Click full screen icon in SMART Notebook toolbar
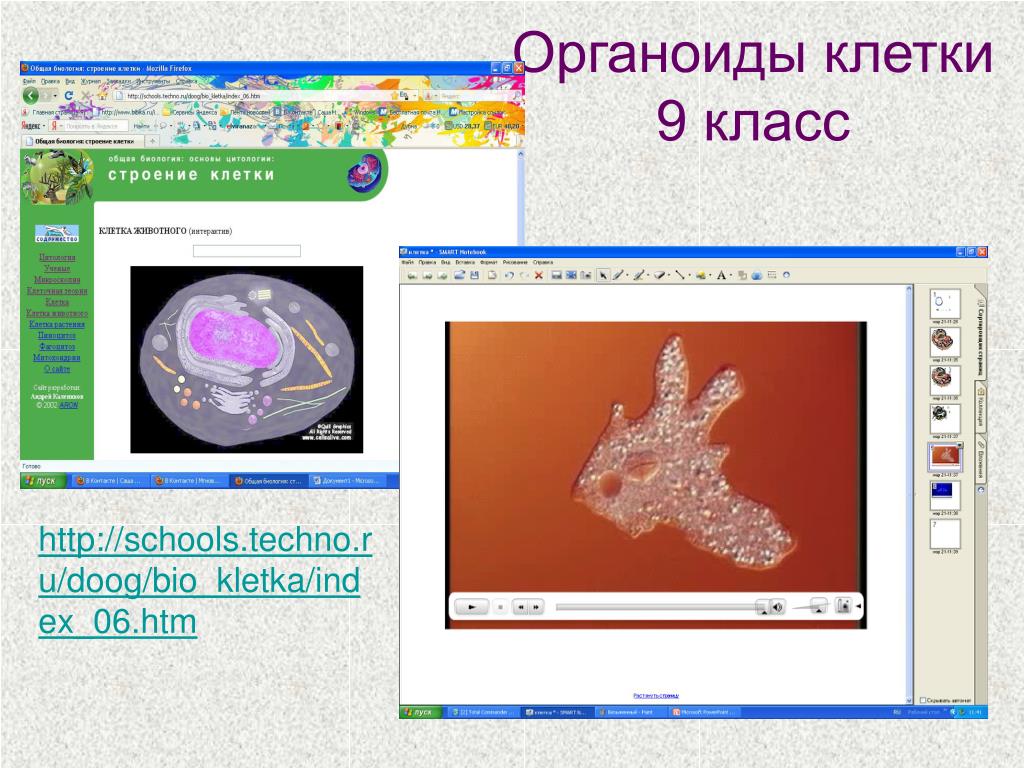This screenshot has height=768, width=1024. 571,275
